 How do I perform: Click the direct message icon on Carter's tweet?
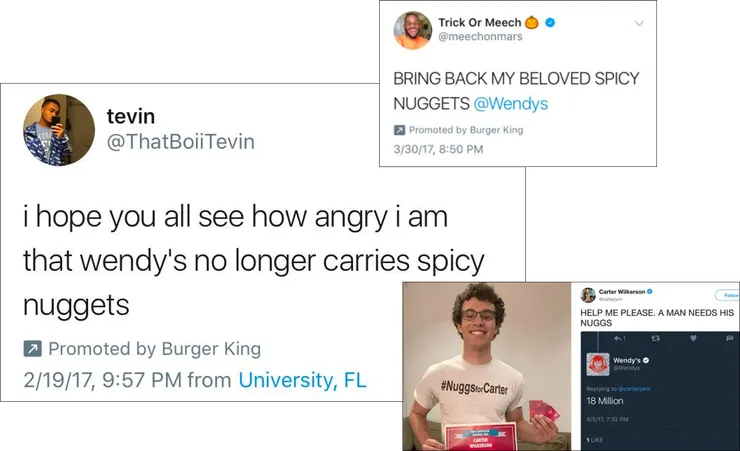(730, 338)
